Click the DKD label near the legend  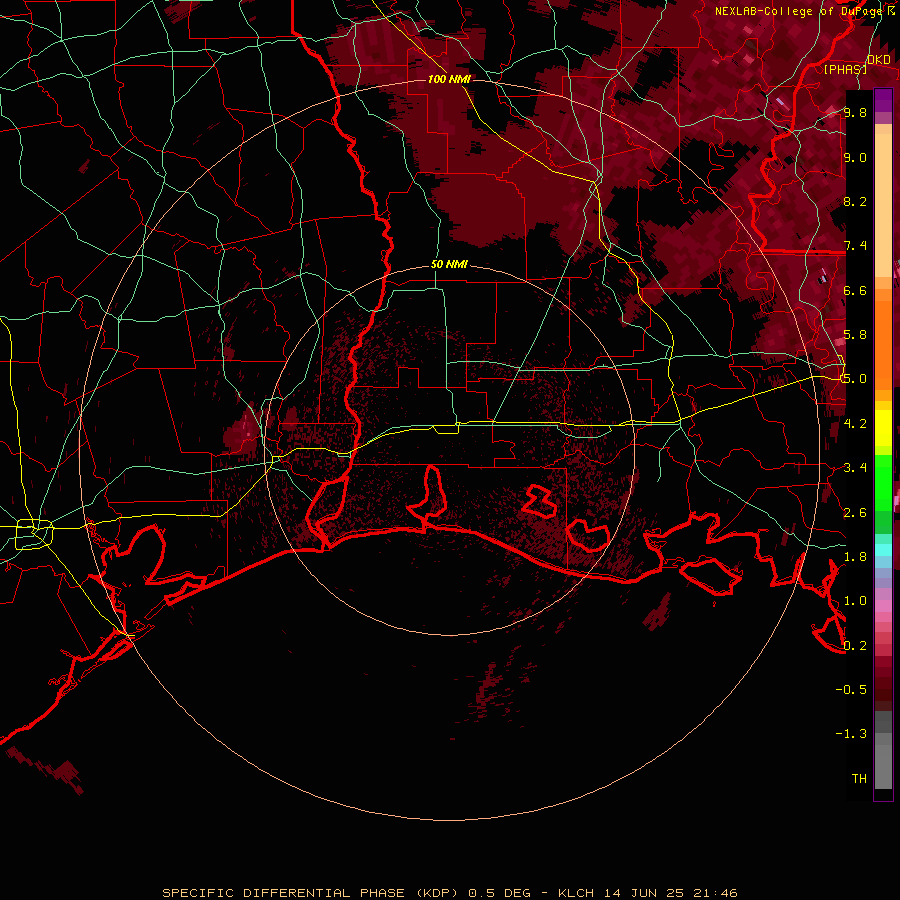[x=879, y=60]
